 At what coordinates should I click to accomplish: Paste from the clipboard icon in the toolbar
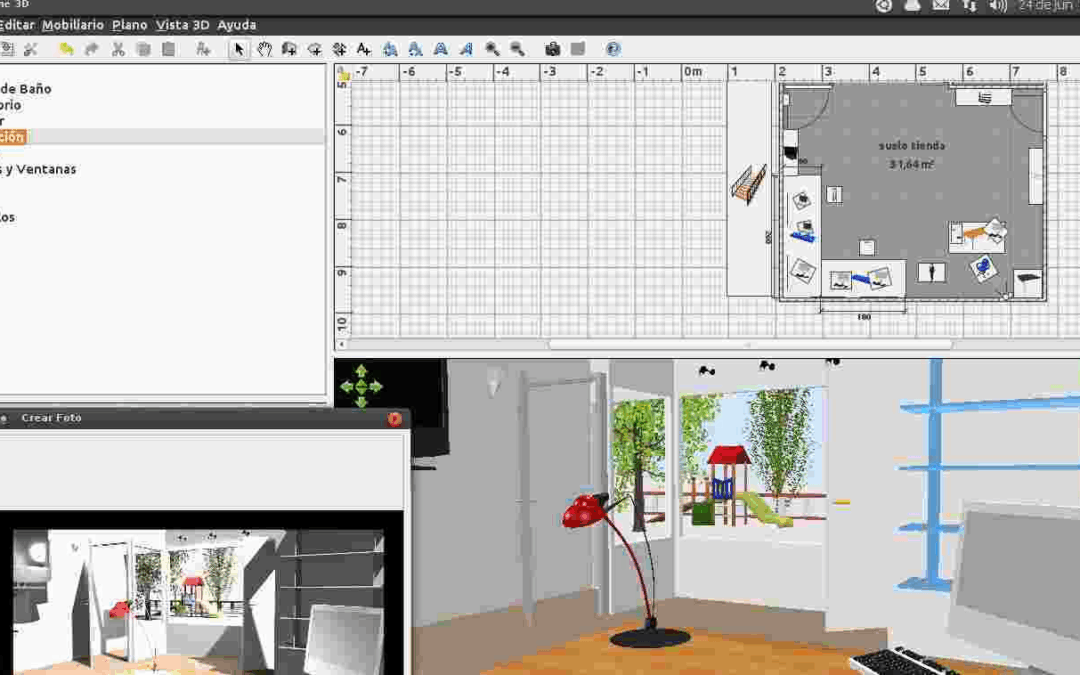tap(168, 49)
